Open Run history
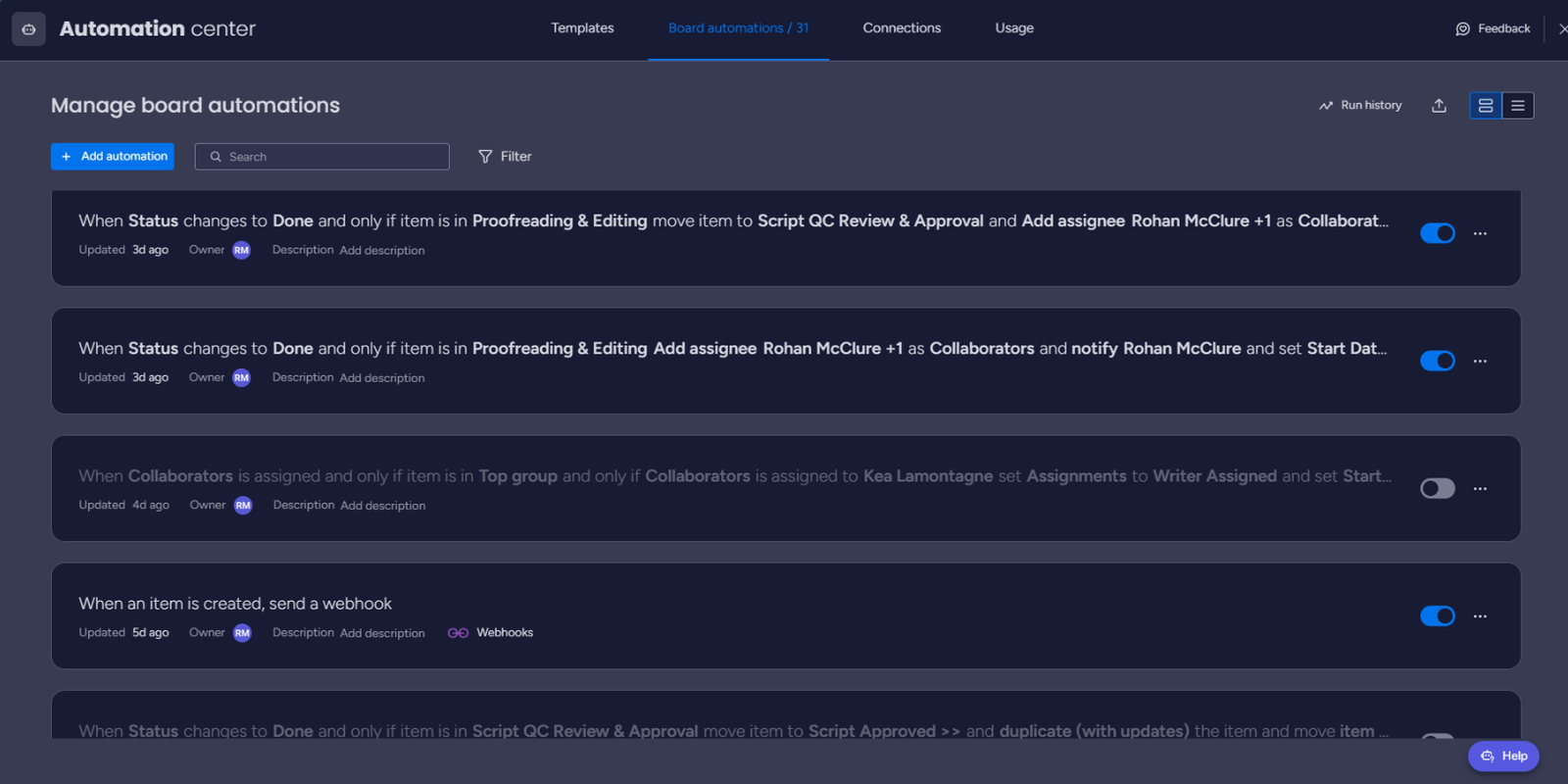The height and width of the screenshot is (784, 1568). click(x=1360, y=106)
